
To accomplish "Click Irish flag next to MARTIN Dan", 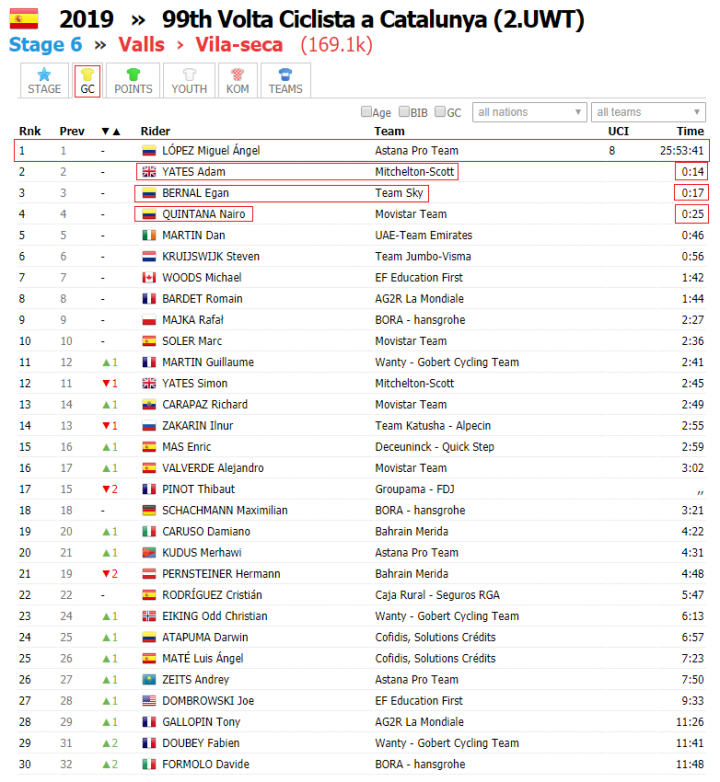I will coord(149,235).
